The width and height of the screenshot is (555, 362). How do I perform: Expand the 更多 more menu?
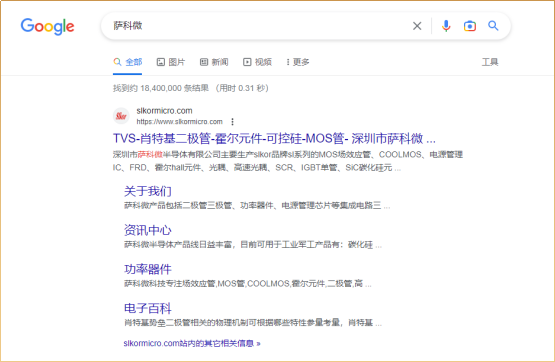[298, 62]
